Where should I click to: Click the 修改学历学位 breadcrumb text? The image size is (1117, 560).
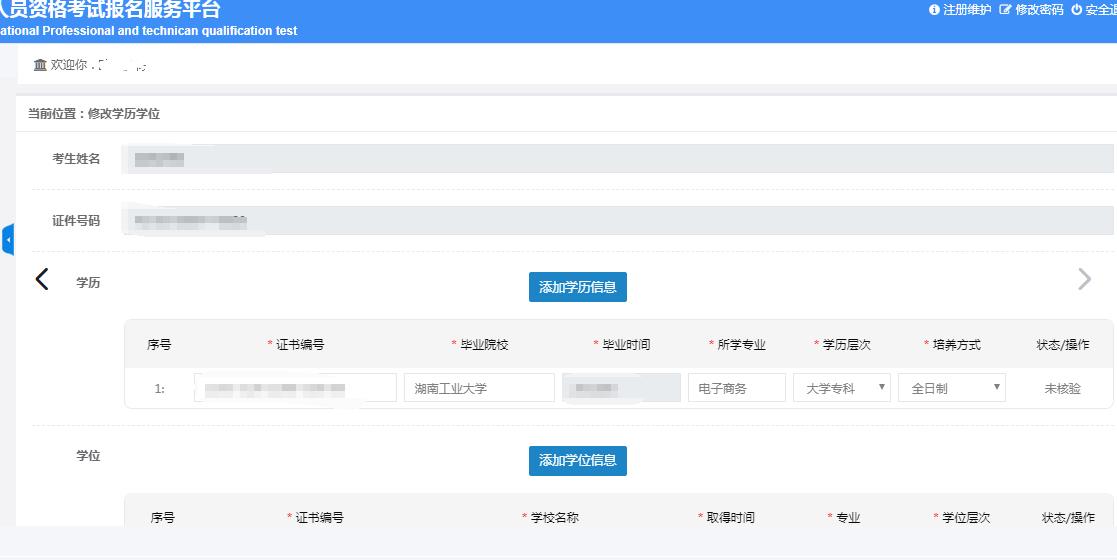(x=123, y=114)
